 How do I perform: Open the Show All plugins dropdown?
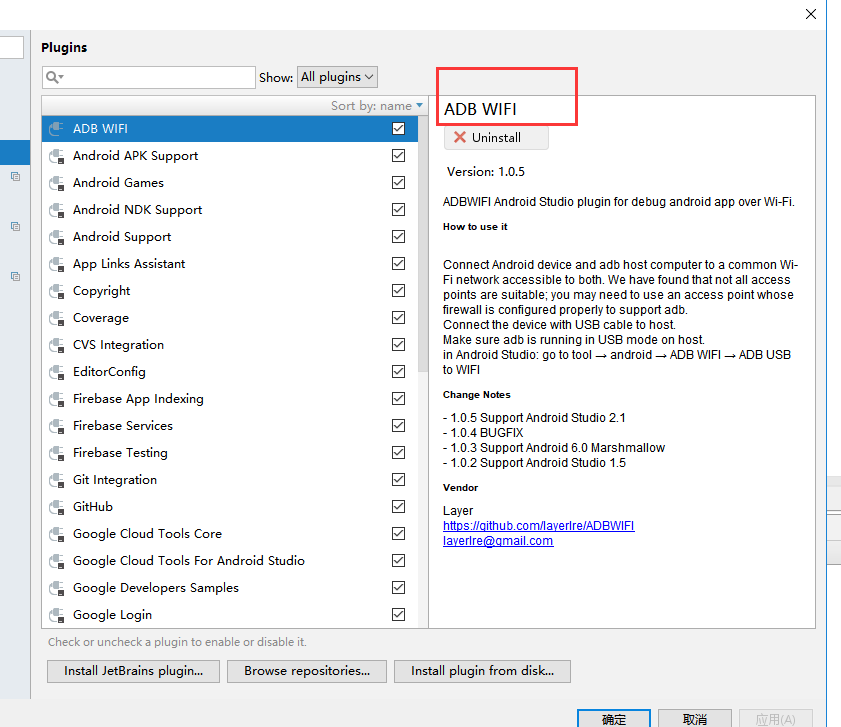[337, 77]
